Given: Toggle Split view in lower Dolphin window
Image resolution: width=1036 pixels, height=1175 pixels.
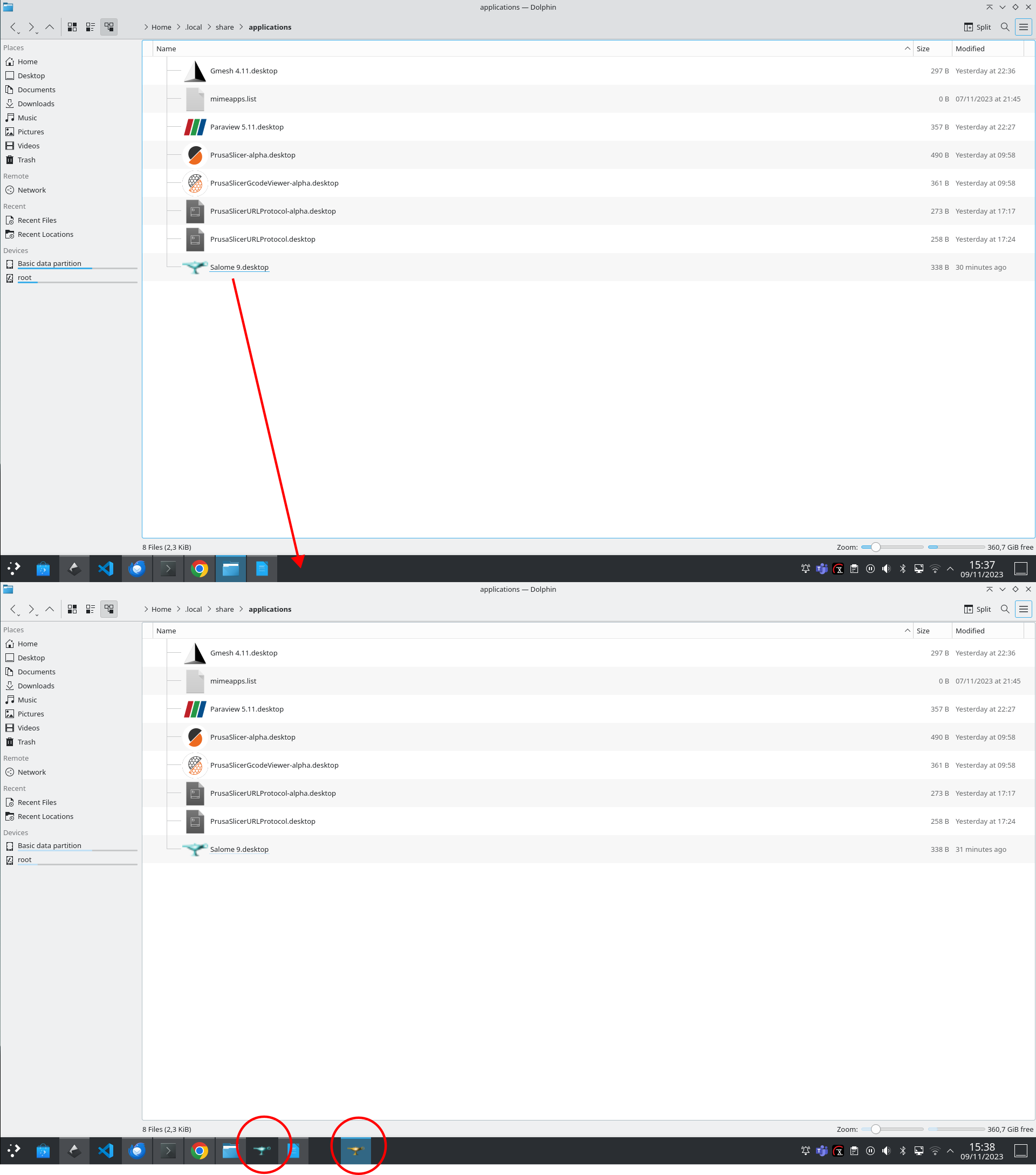Looking at the screenshot, I should 977,609.
